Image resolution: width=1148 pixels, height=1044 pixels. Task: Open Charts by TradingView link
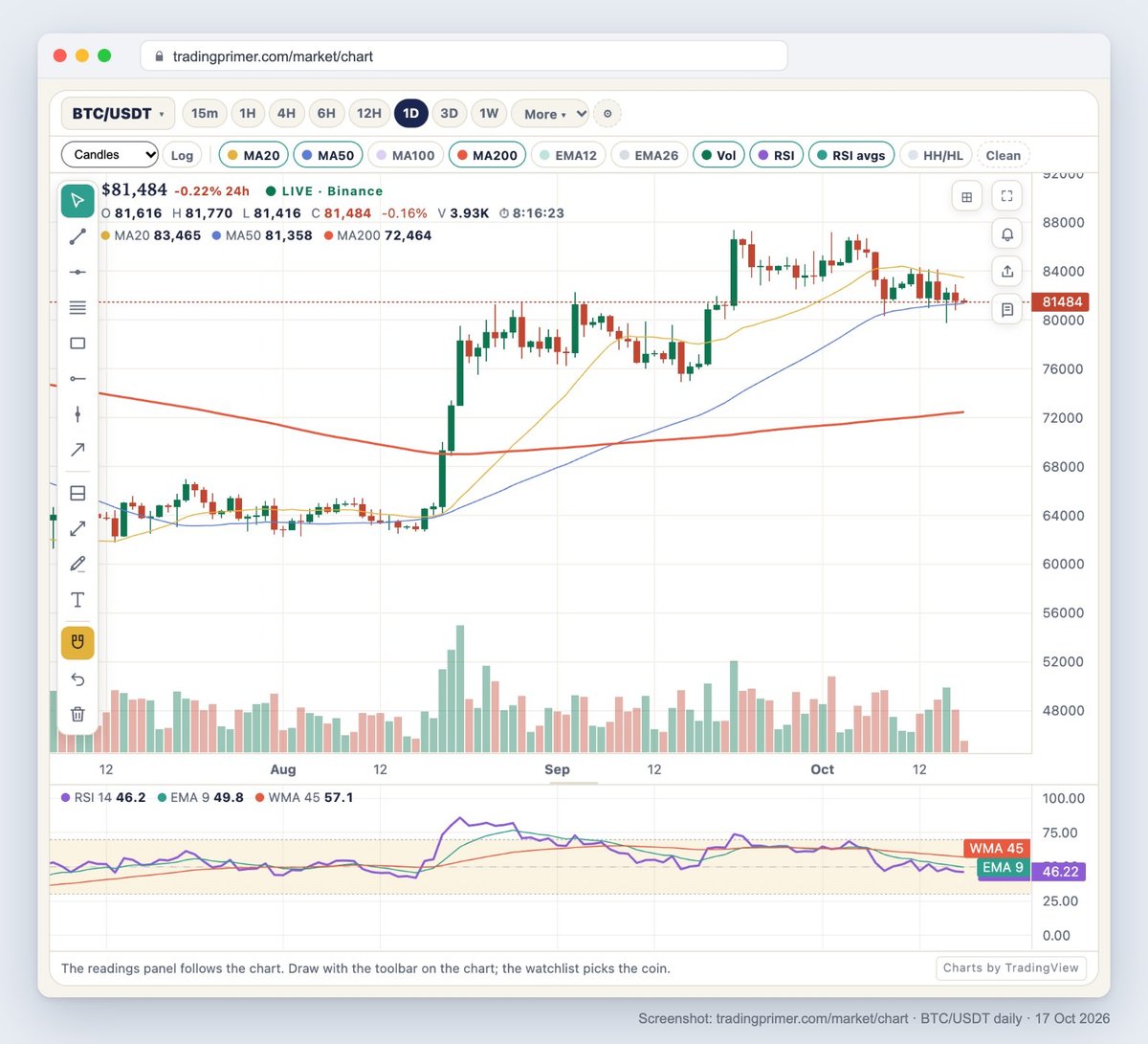coord(1010,967)
